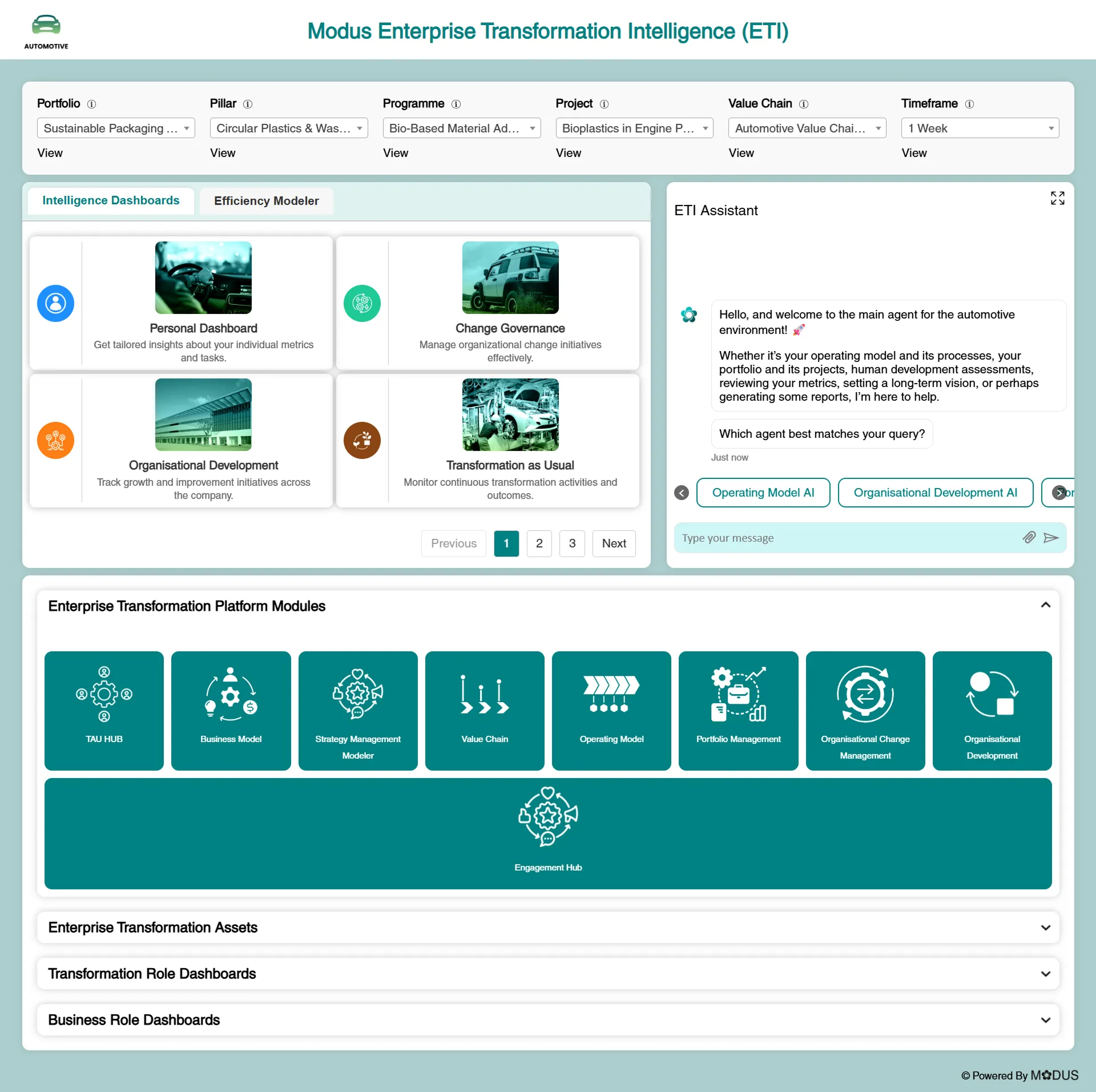Open the Programme dropdown
Image resolution: width=1096 pixels, height=1092 pixels.
462,128
